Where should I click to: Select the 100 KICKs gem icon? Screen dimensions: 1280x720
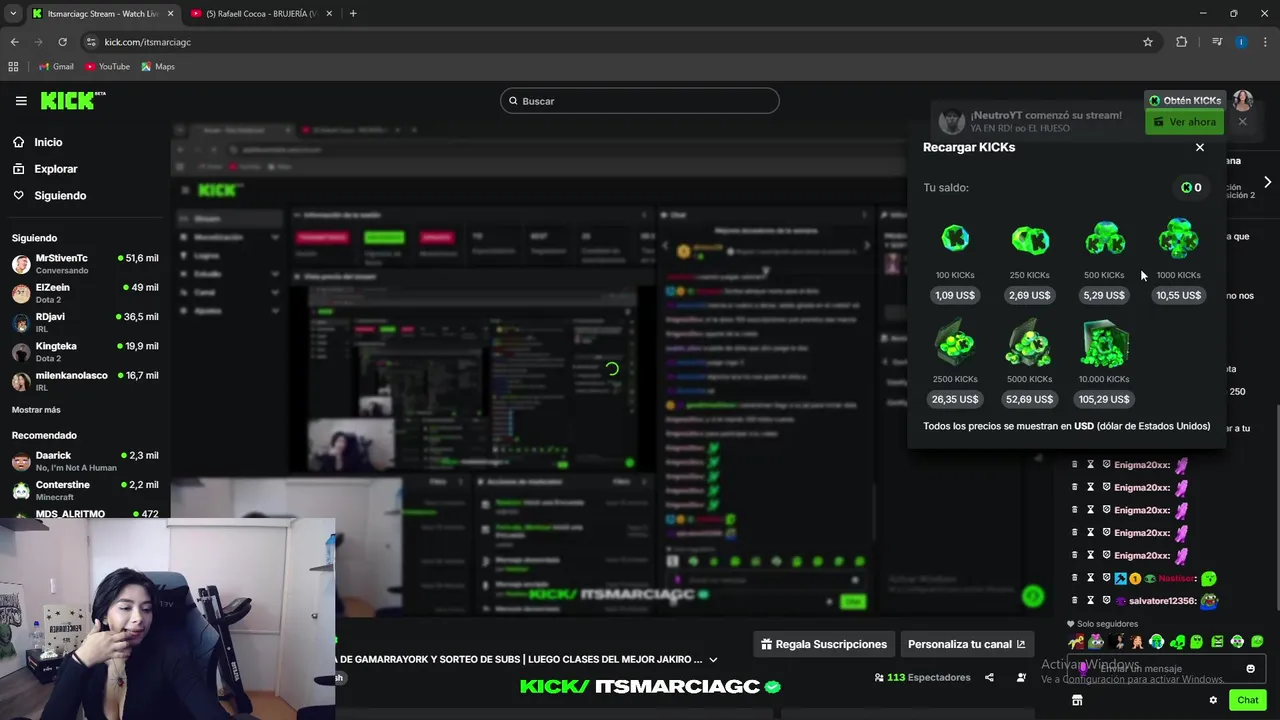pos(955,239)
